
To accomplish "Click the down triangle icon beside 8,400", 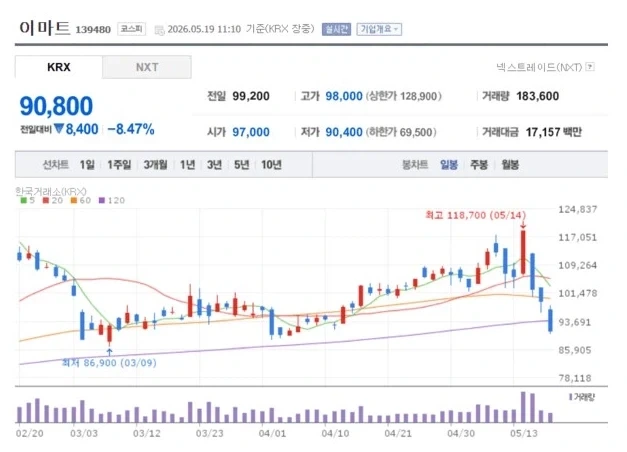I will pos(59,129).
